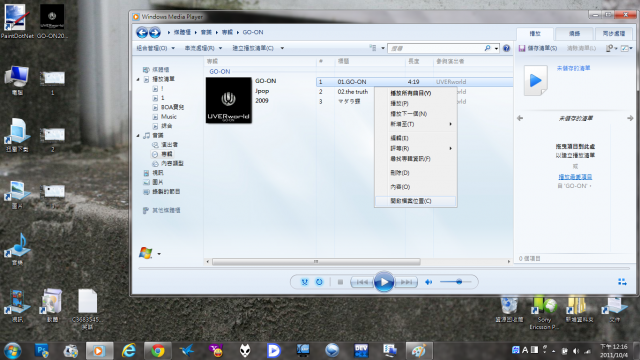
Task: Click the save list floppy disk button
Action: coord(522,48)
